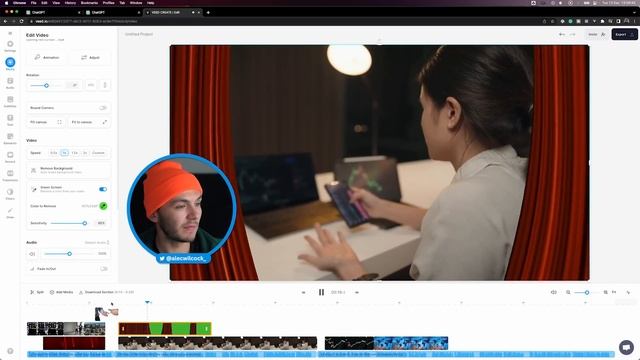Click the Untitled Project name field
Screen dimensions: 640x360
[x=139, y=34]
